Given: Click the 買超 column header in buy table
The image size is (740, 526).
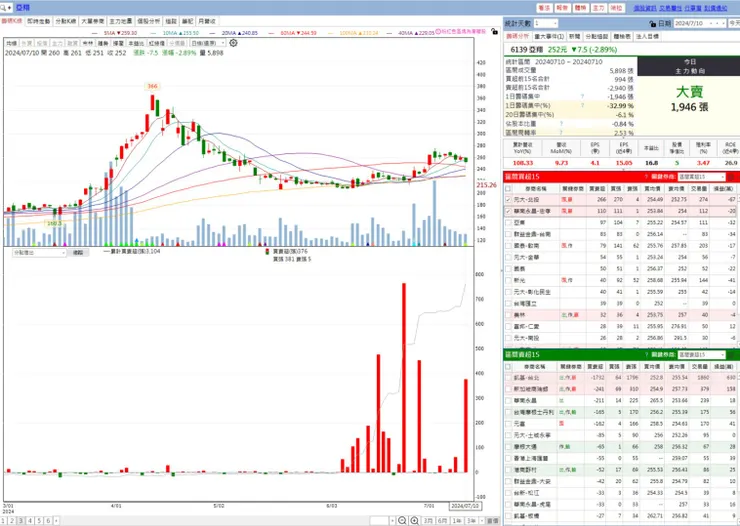Looking at the screenshot, I should 597,188.
